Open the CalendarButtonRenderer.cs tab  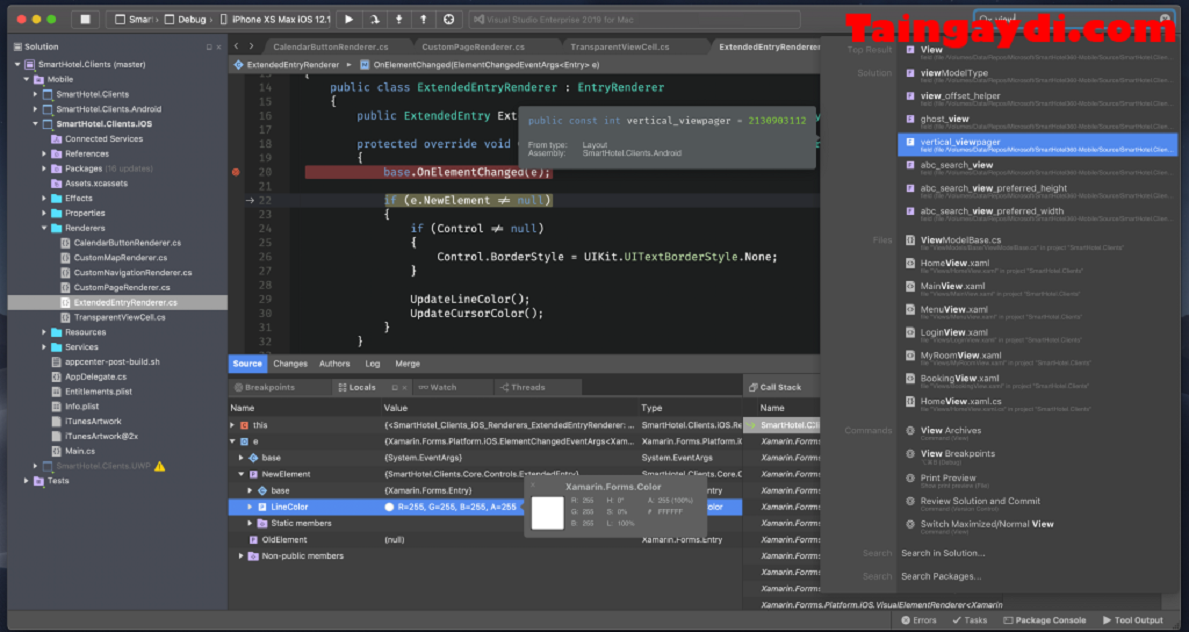pyautogui.click(x=330, y=47)
